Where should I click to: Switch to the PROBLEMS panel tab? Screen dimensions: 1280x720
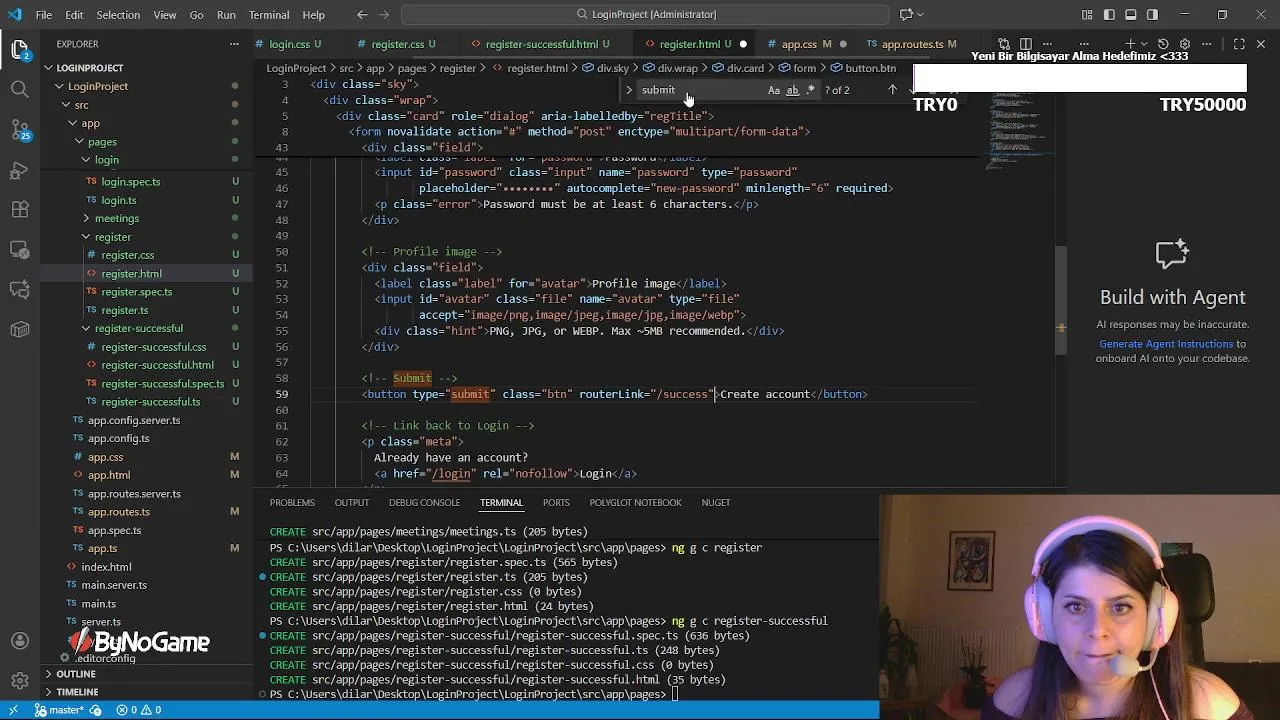tap(292, 502)
